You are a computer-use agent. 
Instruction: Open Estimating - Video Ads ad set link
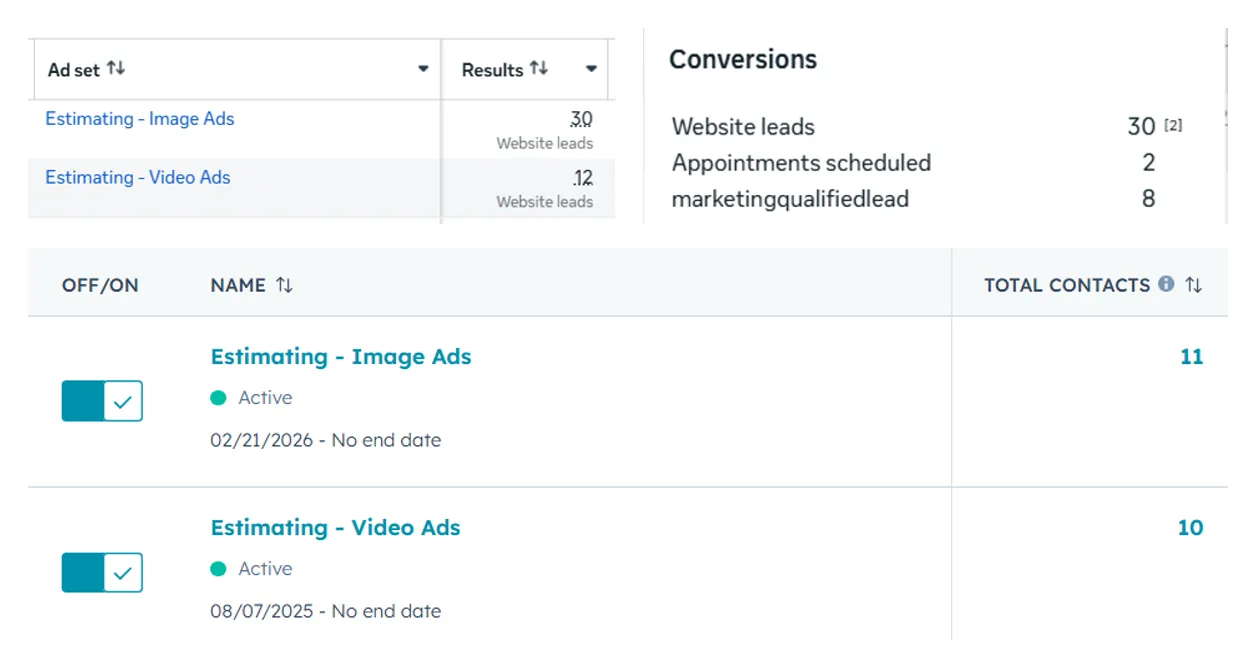pyautogui.click(x=138, y=178)
